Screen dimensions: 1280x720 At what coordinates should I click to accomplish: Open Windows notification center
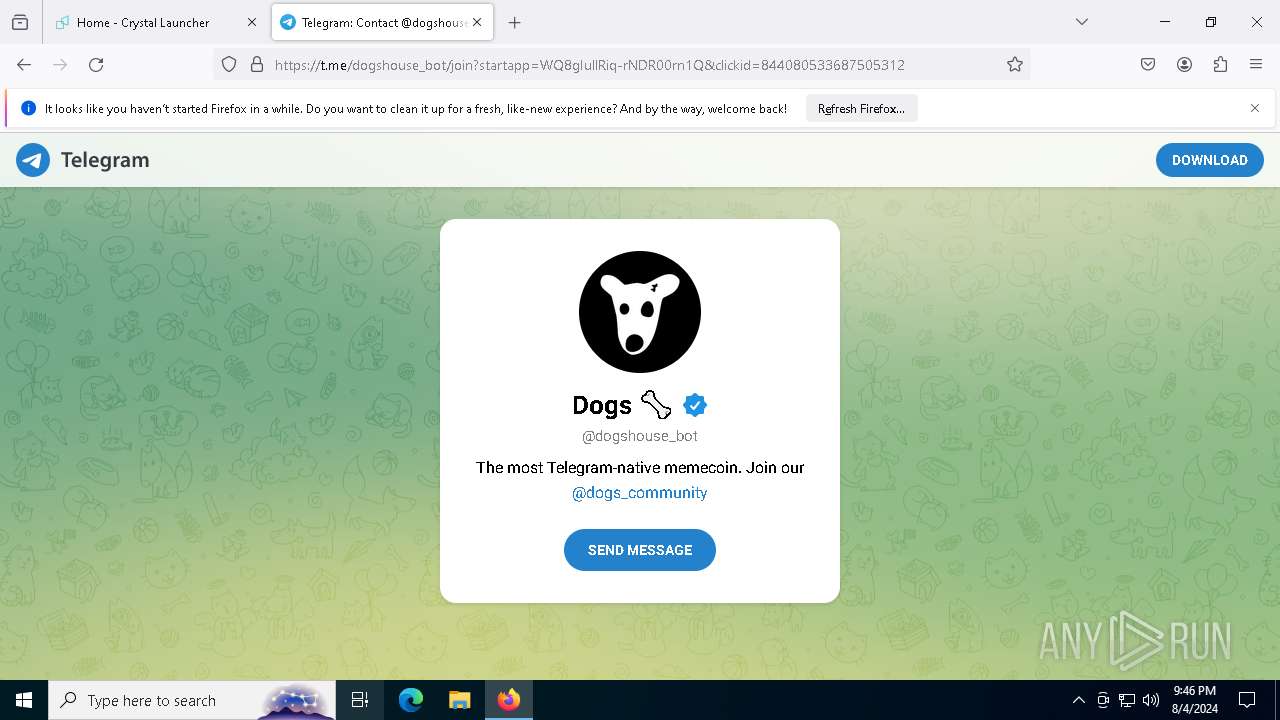(x=1247, y=700)
